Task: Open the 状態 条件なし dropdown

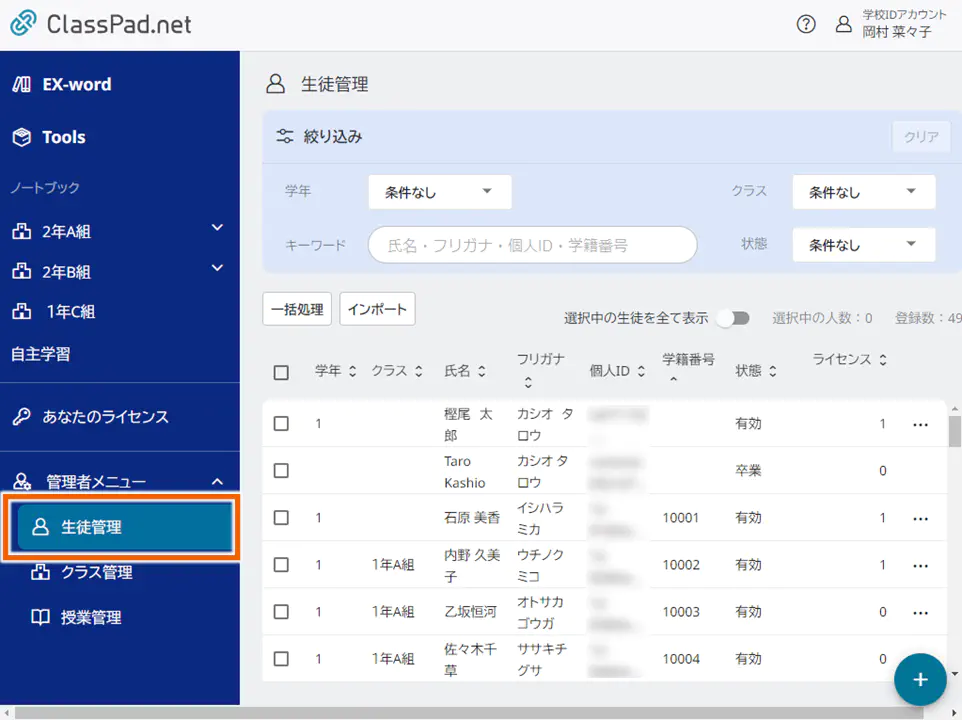Action: click(863, 244)
